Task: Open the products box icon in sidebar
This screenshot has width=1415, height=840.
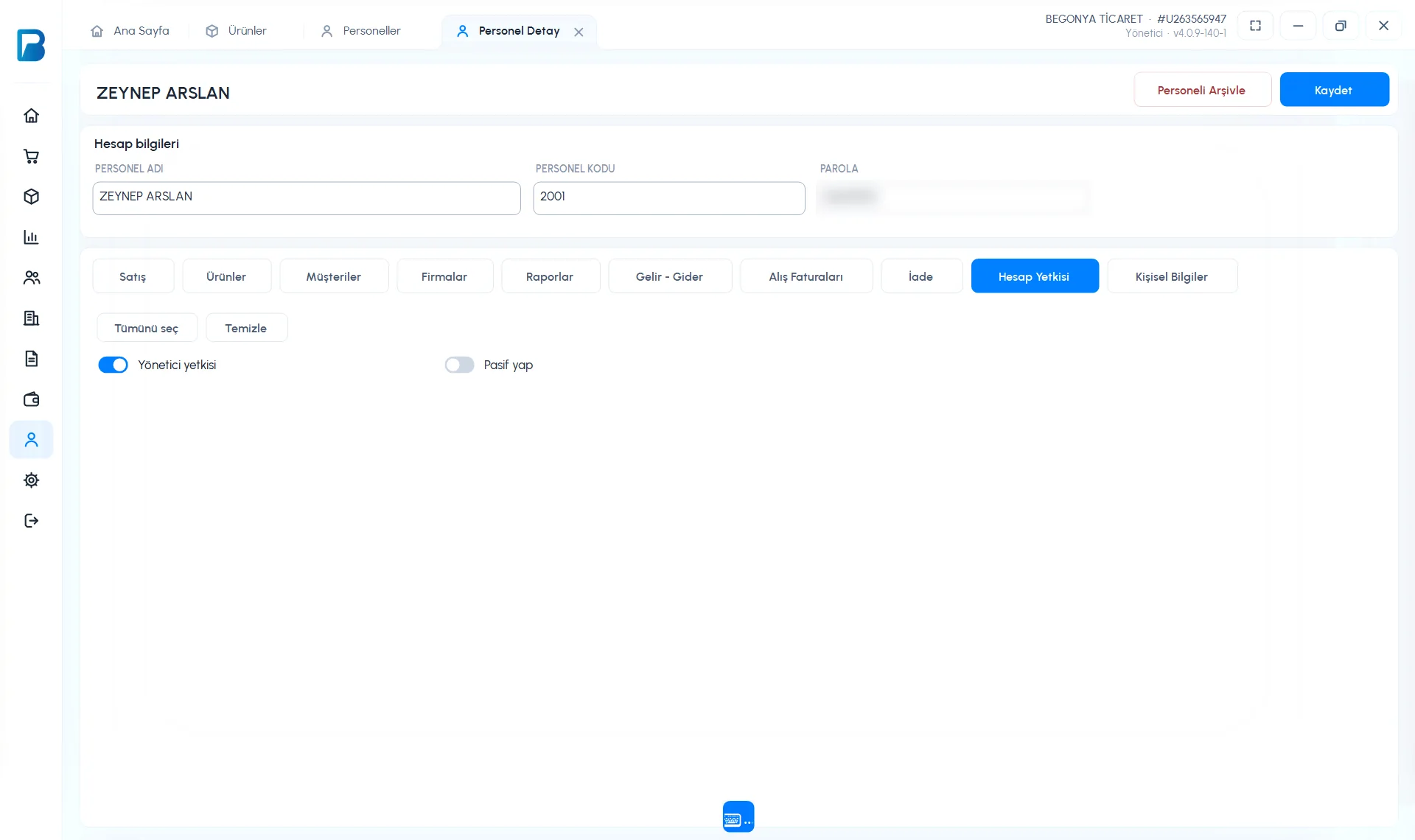Action: 31,197
